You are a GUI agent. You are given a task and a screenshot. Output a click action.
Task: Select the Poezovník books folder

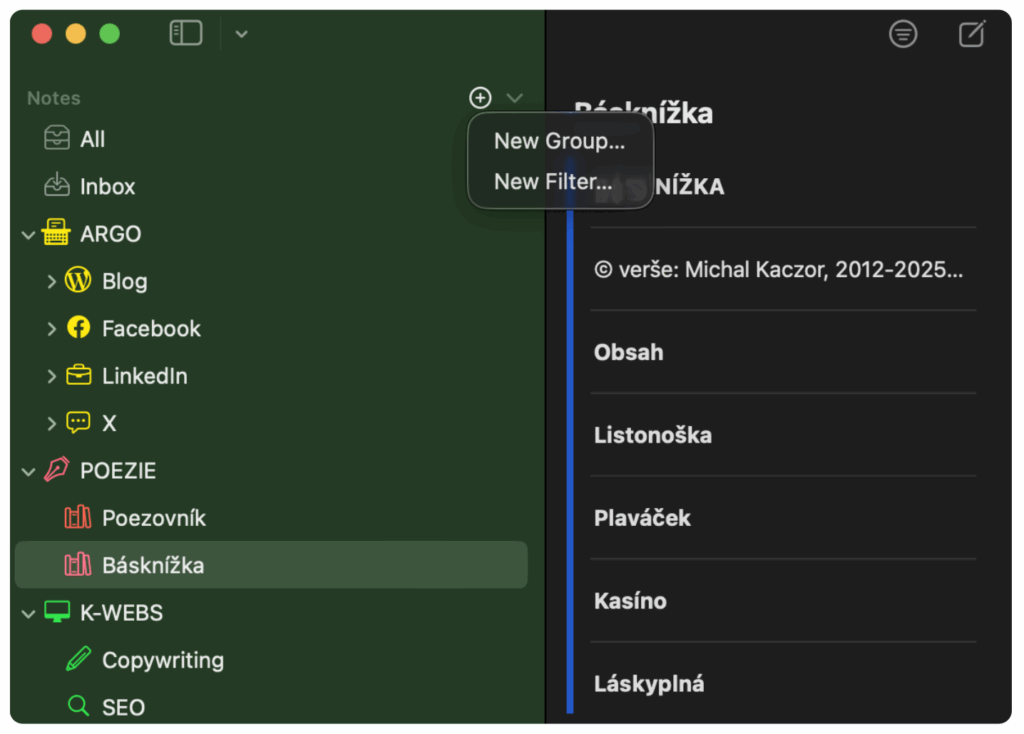(x=153, y=518)
